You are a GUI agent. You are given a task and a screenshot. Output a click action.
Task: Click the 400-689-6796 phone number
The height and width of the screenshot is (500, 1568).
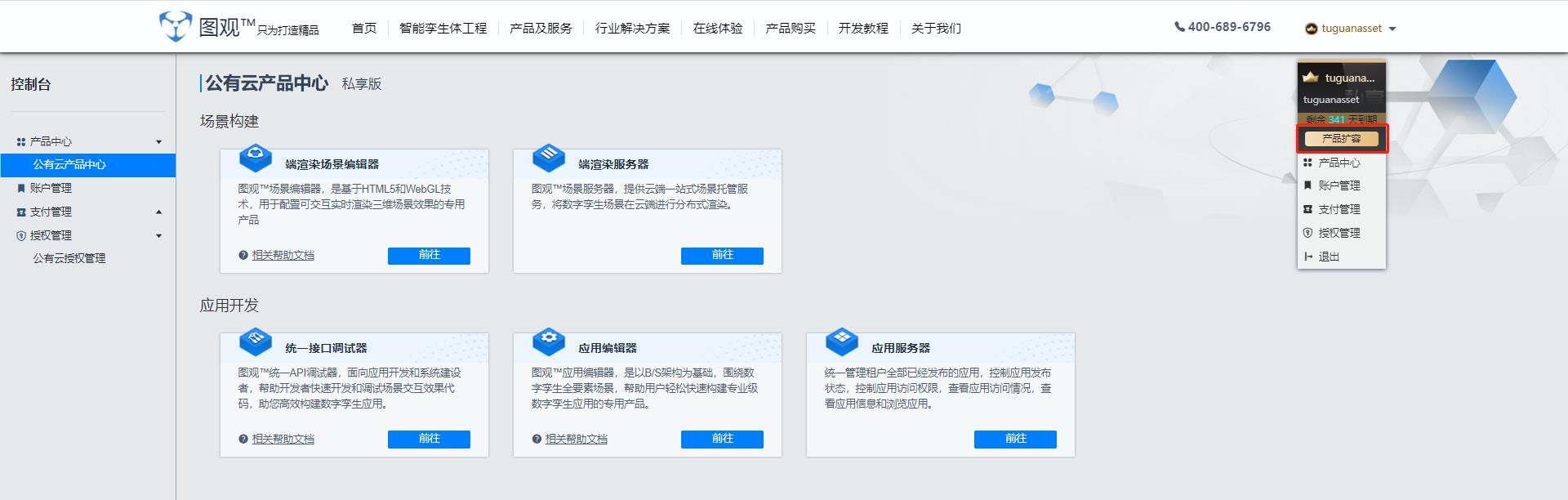pyautogui.click(x=1229, y=27)
